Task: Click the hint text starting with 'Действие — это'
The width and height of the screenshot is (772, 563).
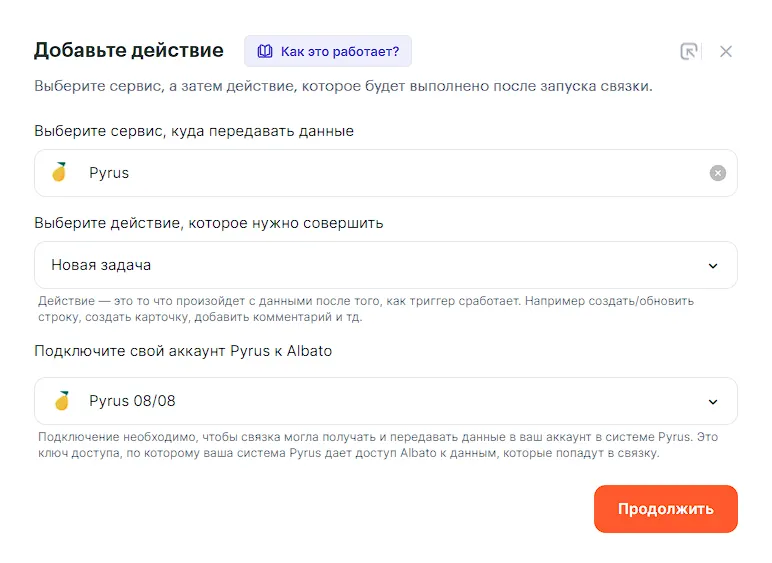Action: click(365, 309)
